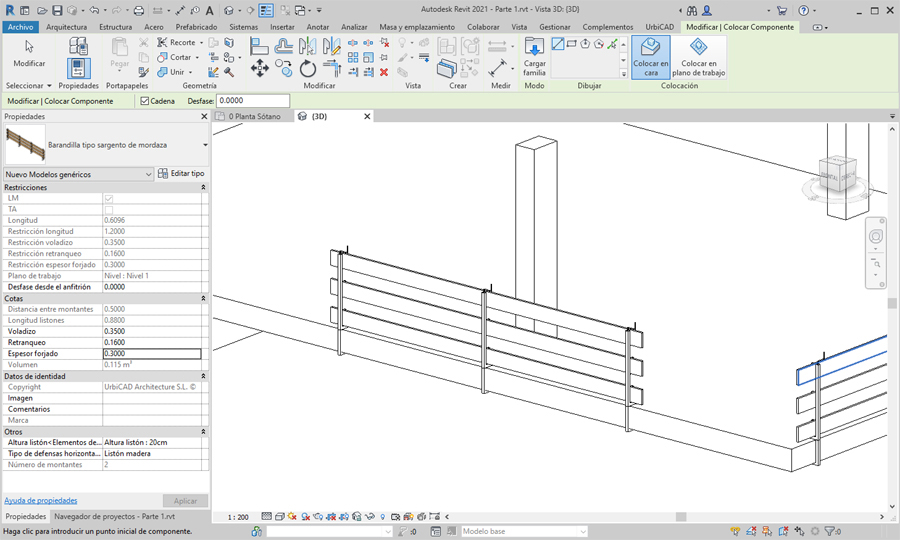This screenshot has width=900, height=540.
Task: Open the Barandilla type selector dropdown
Action: [205, 145]
